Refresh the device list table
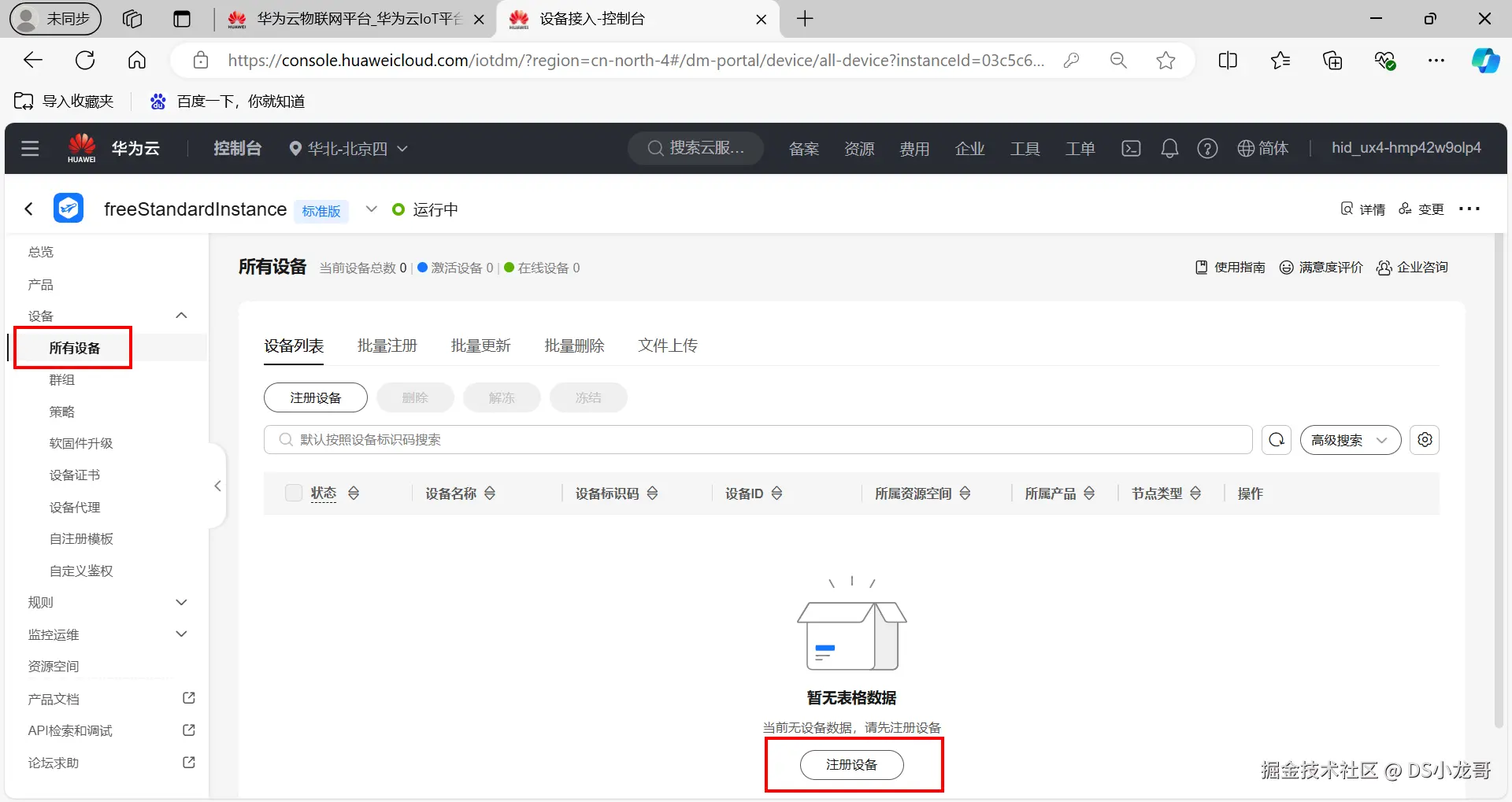1512x802 pixels. (1277, 440)
